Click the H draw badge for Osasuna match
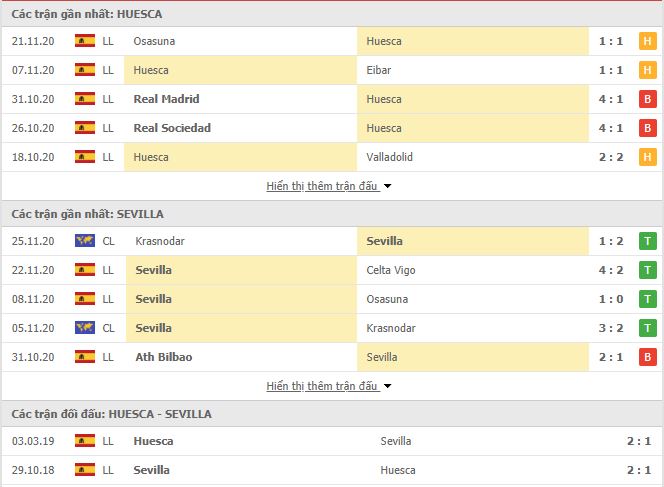Screen dimensions: 664x487 (x=647, y=41)
